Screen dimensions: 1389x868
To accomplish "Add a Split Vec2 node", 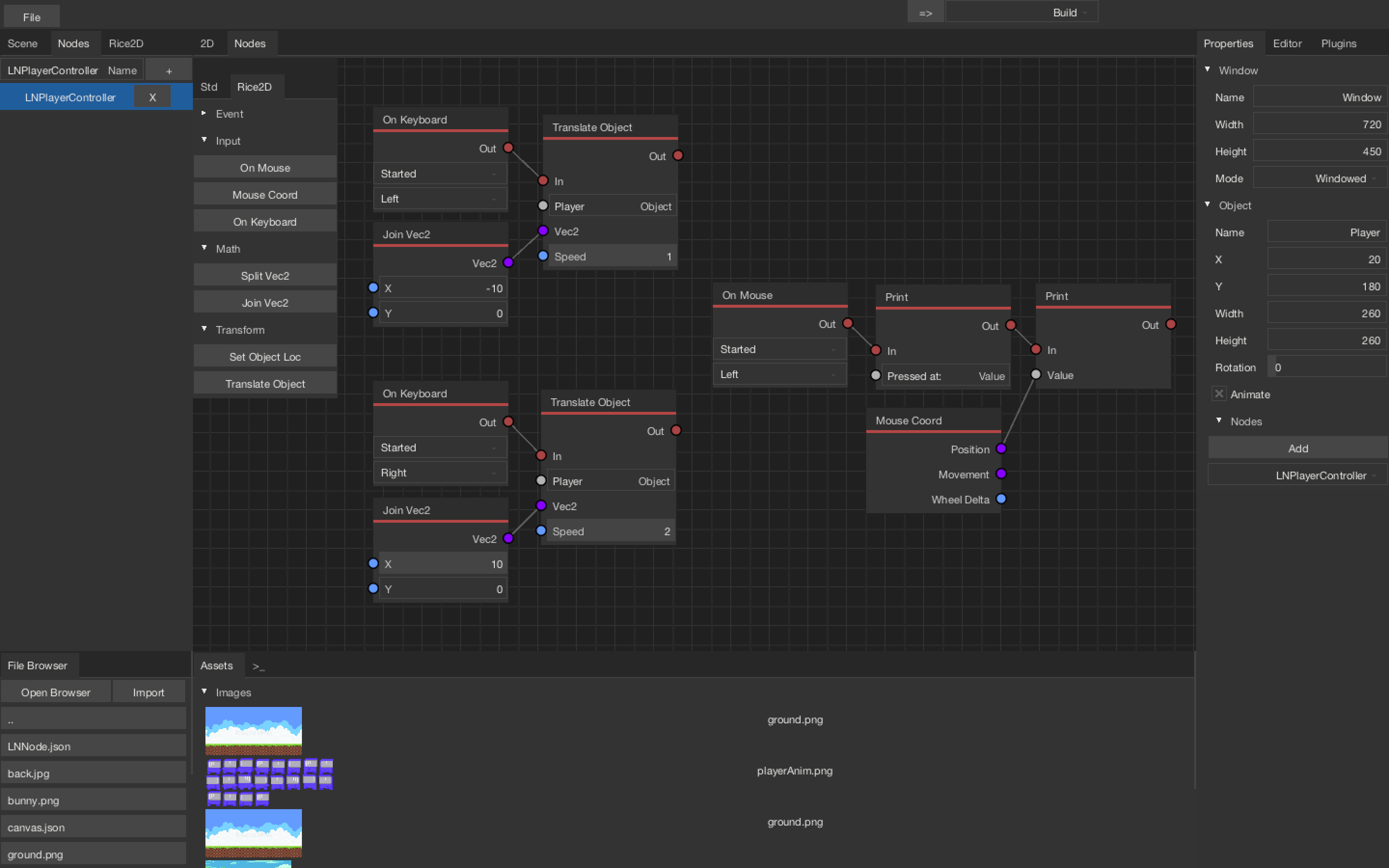I will click(265, 275).
